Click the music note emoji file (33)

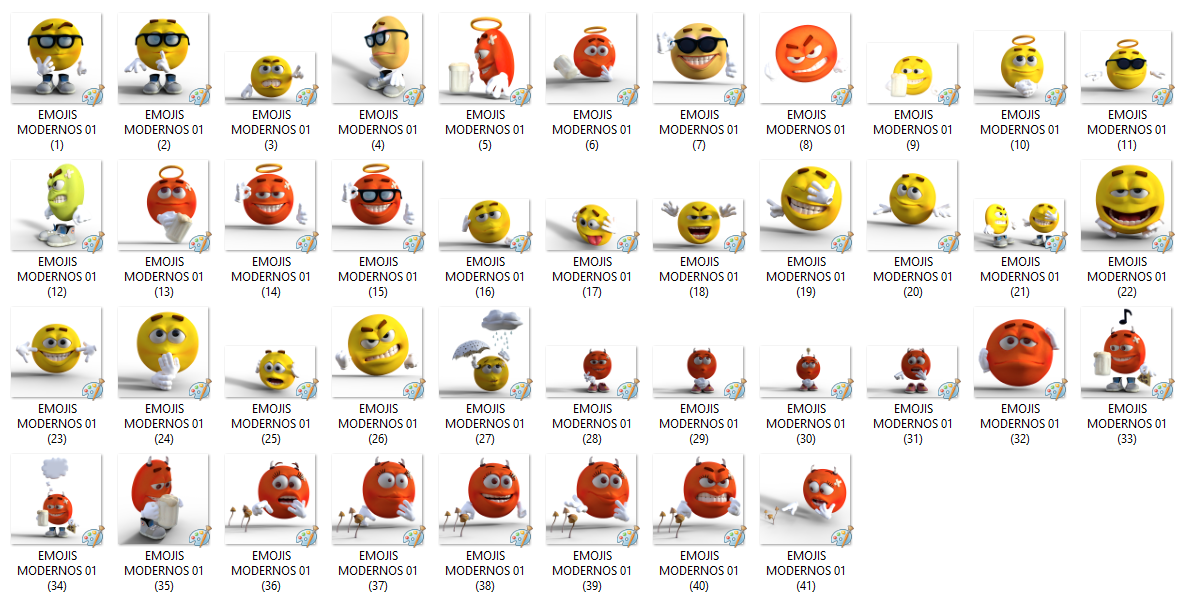[1126, 353]
